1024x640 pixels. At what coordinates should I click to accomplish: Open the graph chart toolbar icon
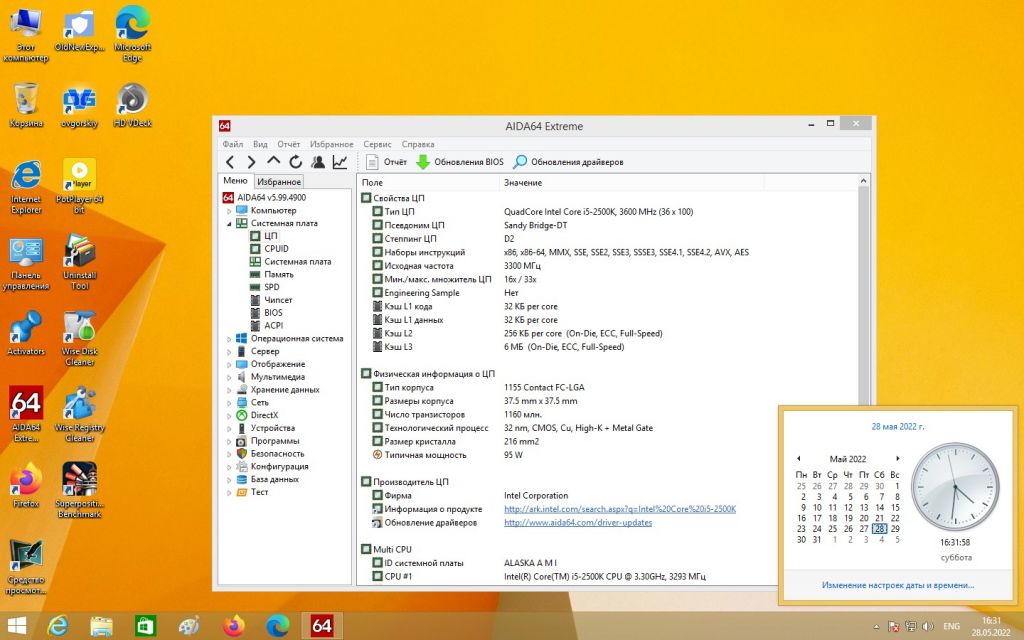tap(340, 162)
